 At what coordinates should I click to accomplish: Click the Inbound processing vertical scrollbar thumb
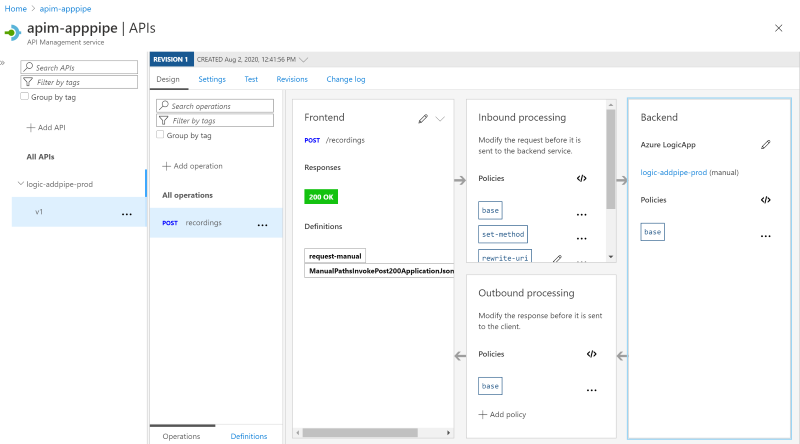point(611,159)
